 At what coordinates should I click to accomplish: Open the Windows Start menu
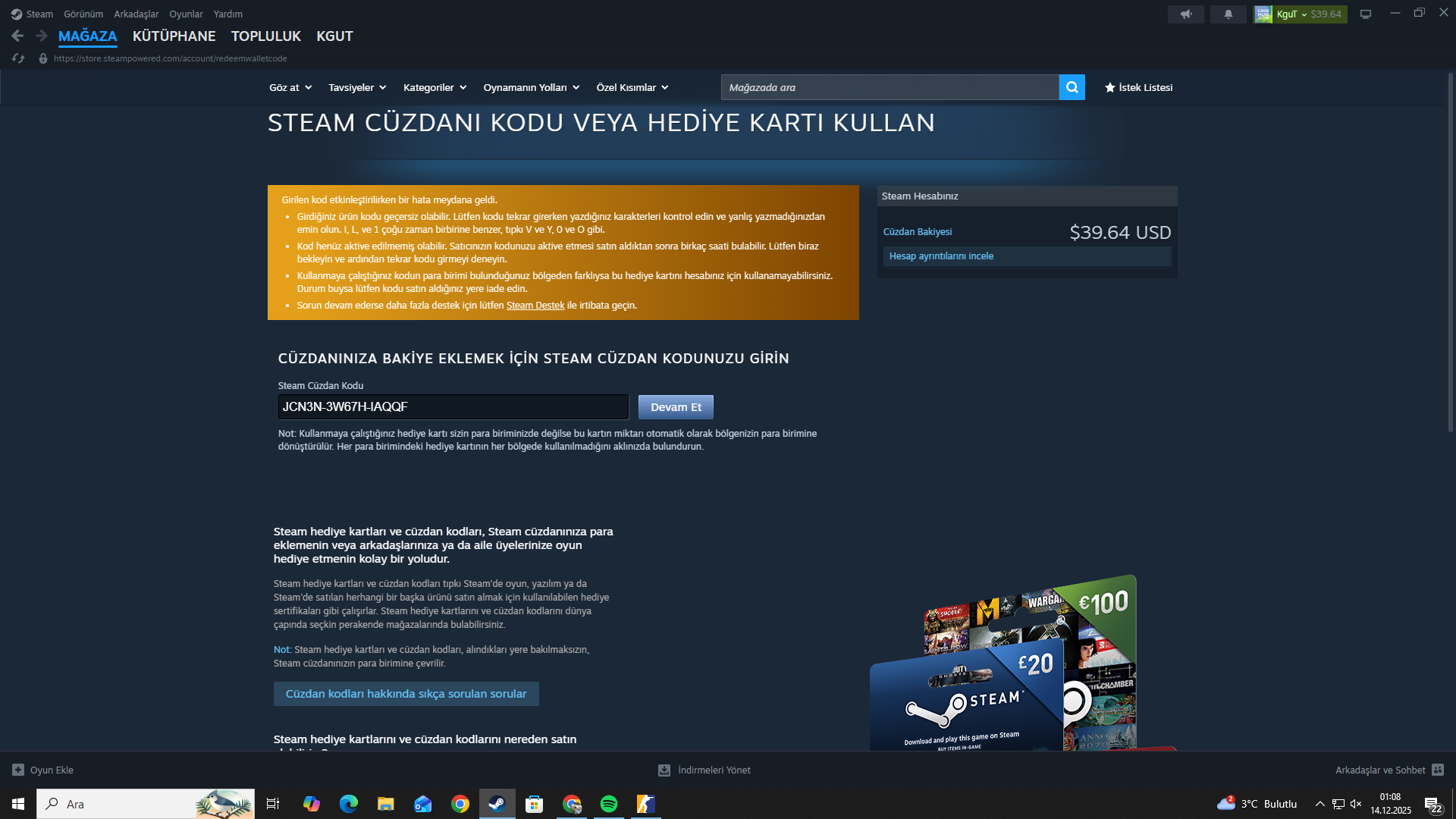pyautogui.click(x=18, y=804)
